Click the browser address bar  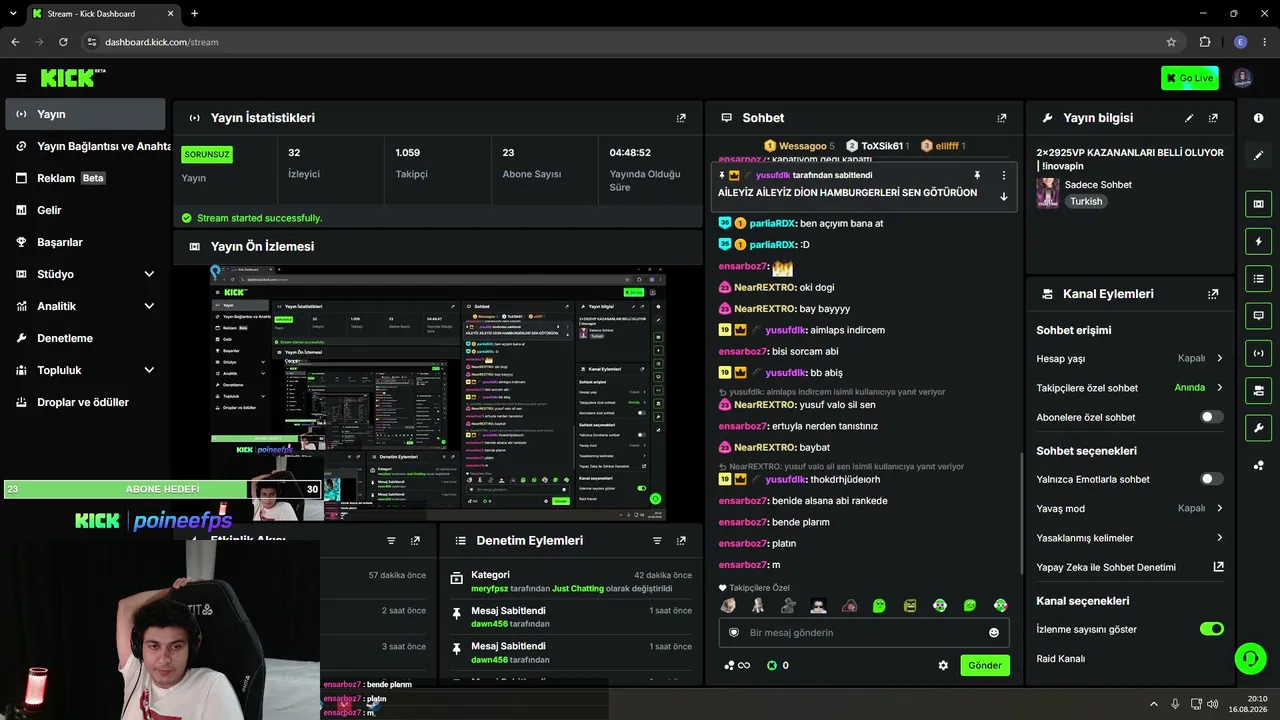pos(630,42)
